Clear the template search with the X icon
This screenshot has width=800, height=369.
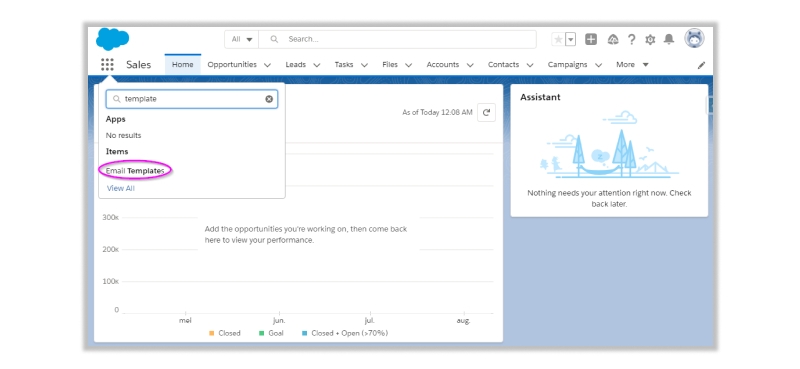[x=269, y=99]
